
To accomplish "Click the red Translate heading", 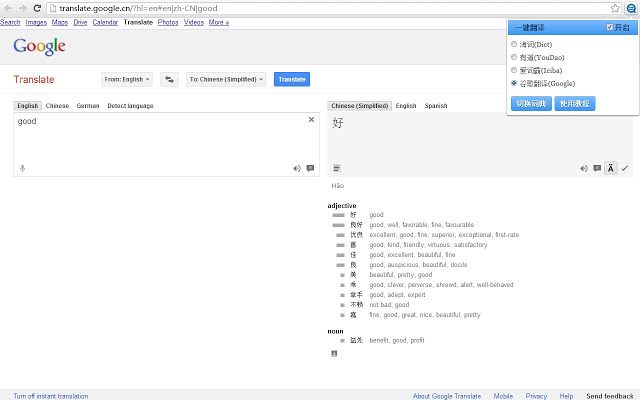I will click(x=34, y=80).
